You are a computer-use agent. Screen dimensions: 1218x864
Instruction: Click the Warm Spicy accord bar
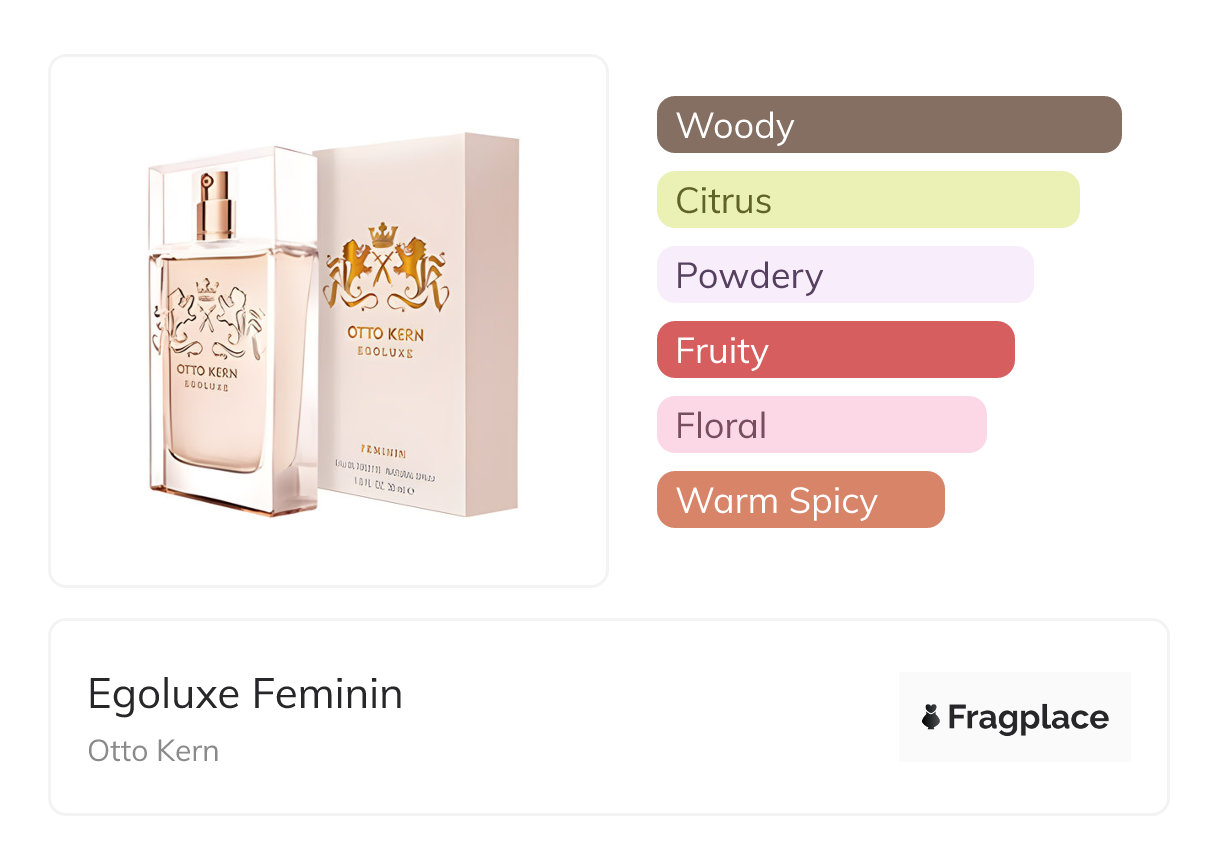[x=800, y=500]
